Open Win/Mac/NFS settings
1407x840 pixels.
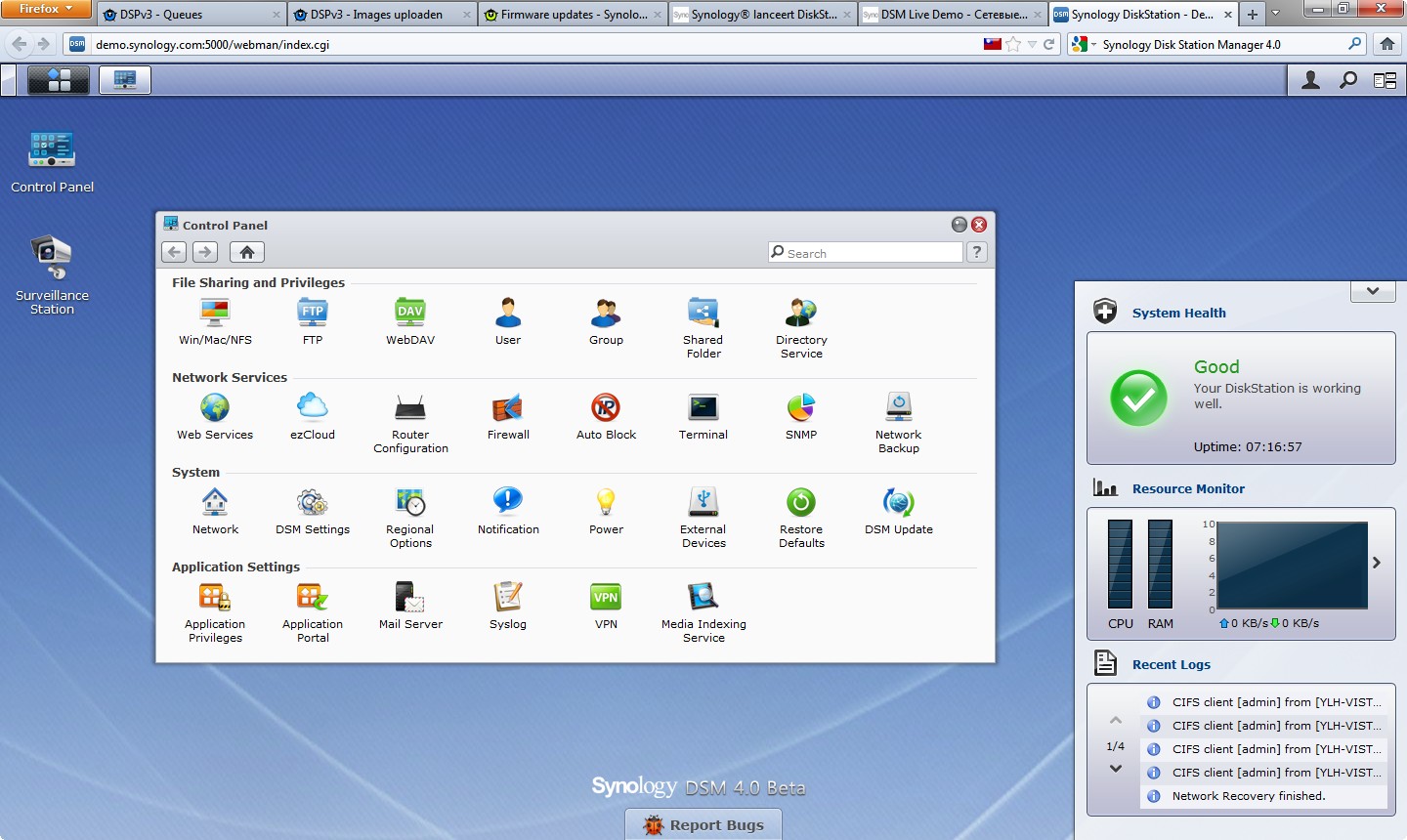pyautogui.click(x=215, y=321)
